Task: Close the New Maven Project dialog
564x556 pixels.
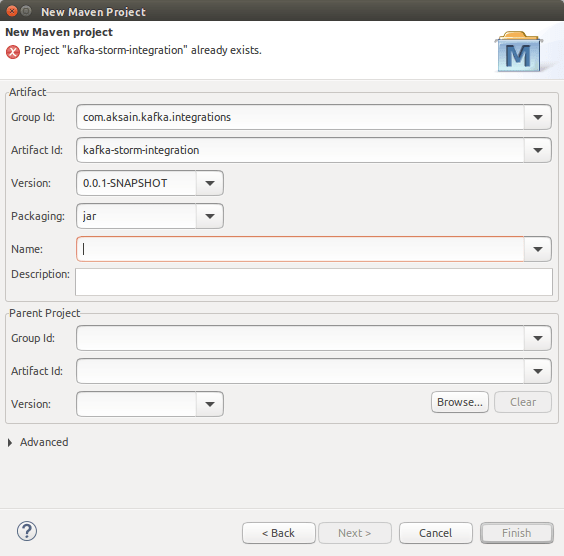Action: [12, 11]
